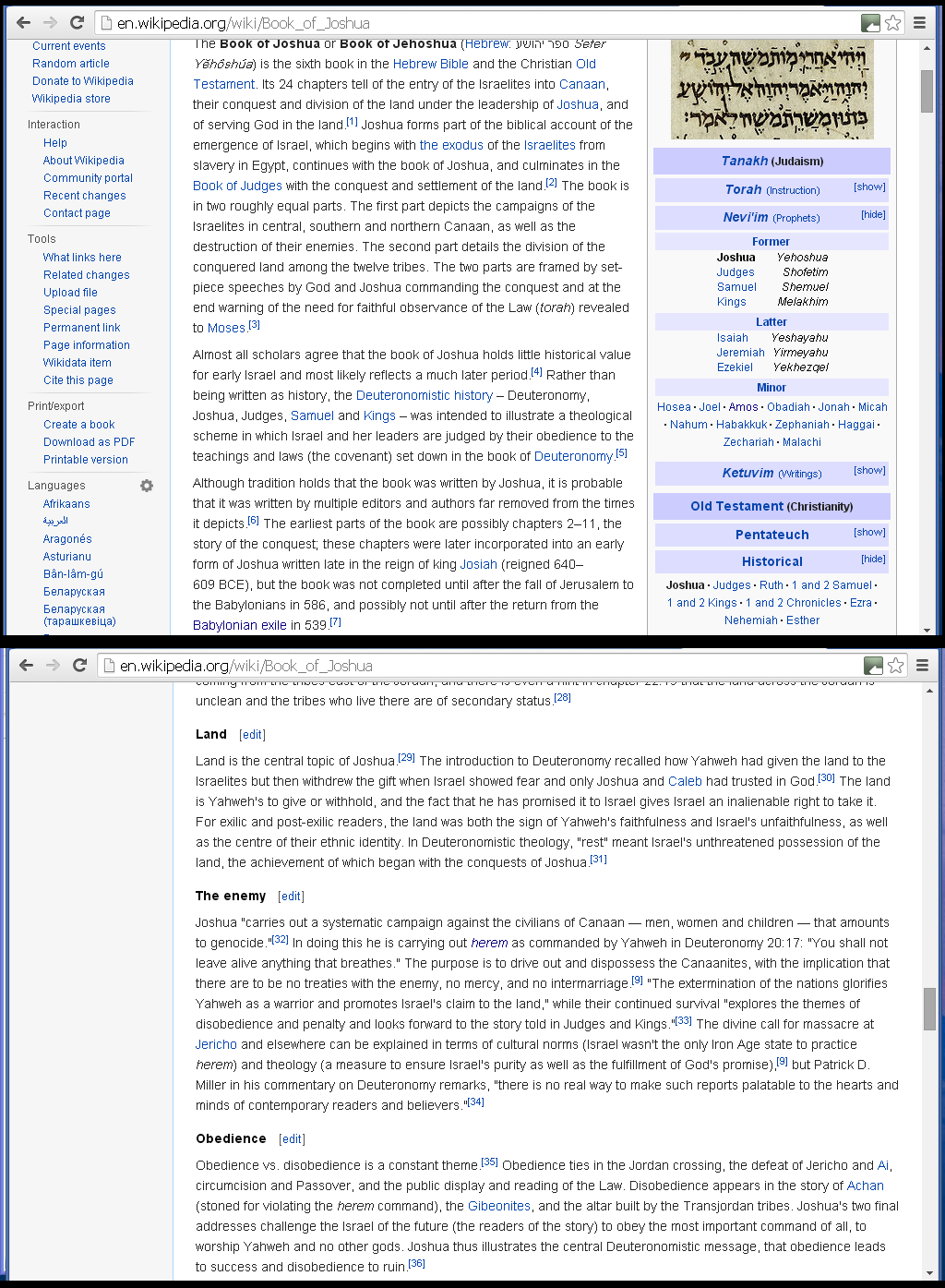Edit The enemy section
This screenshot has height=1288, width=945.
coord(291,897)
